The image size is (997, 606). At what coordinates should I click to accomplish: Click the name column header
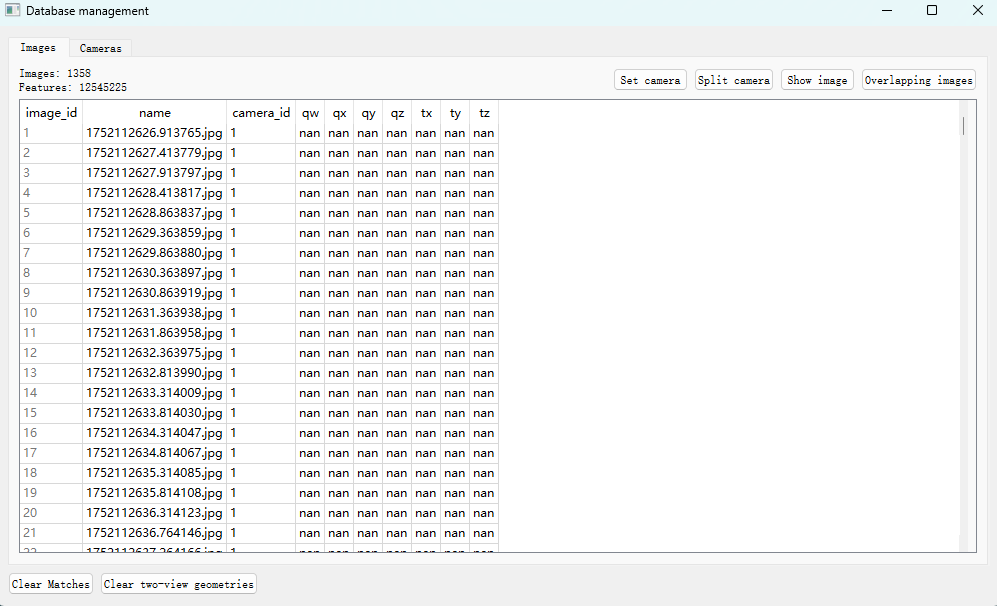click(155, 113)
